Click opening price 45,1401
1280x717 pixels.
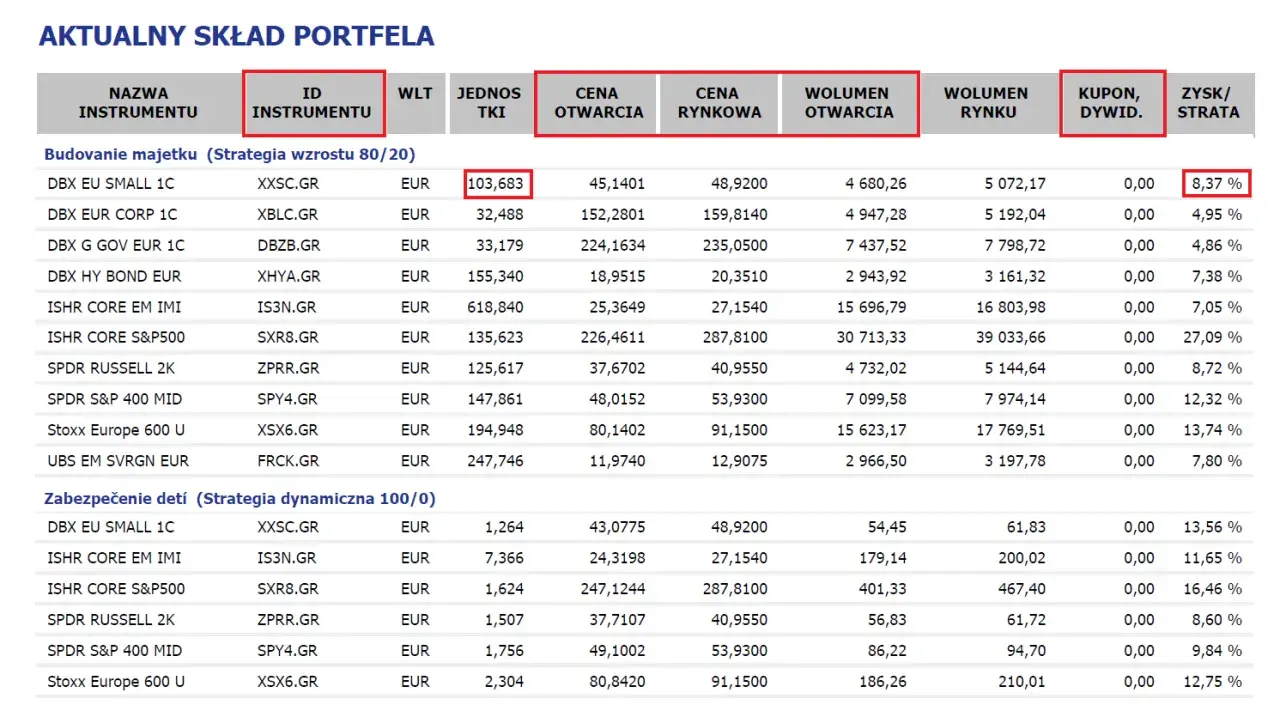[615, 184]
